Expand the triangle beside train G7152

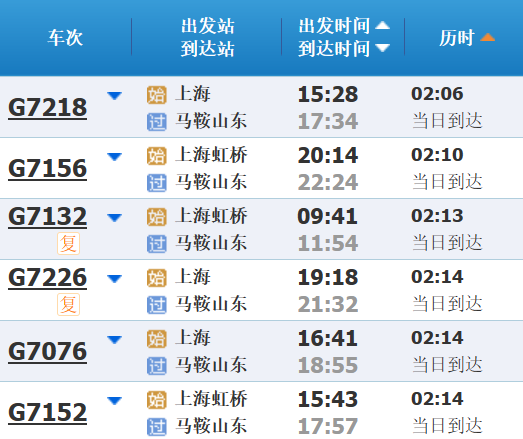click(x=114, y=401)
